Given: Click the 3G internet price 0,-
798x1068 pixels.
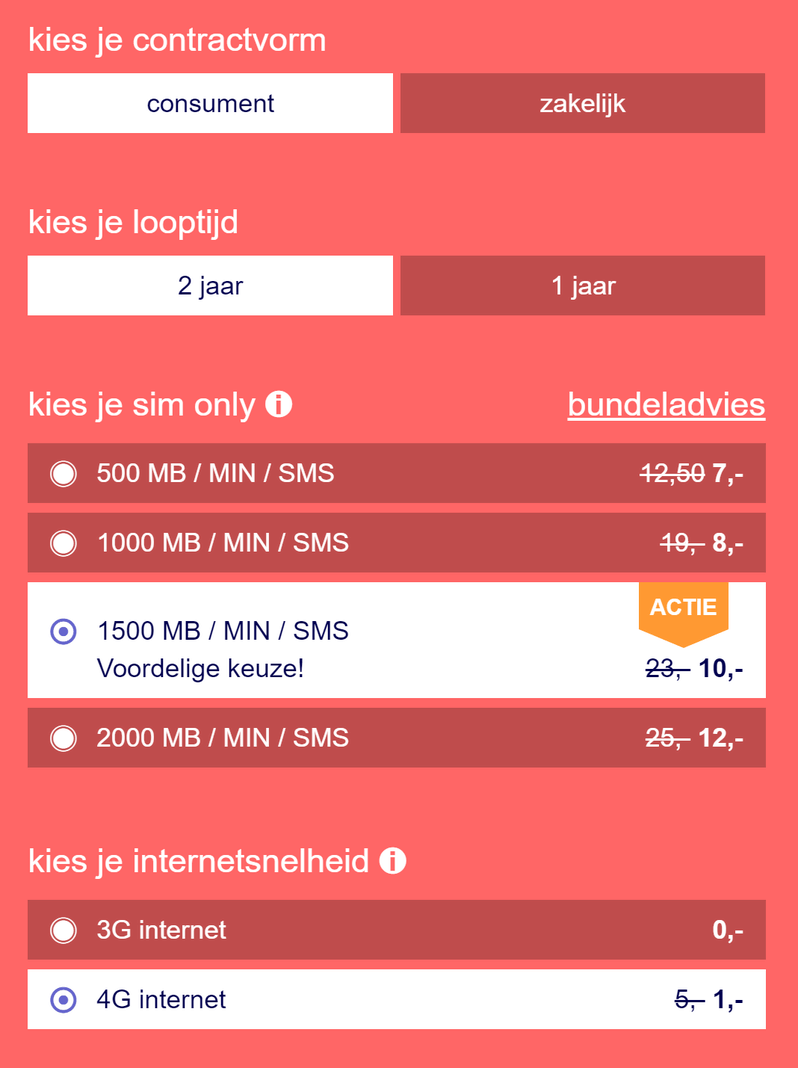Looking at the screenshot, I should [x=727, y=930].
